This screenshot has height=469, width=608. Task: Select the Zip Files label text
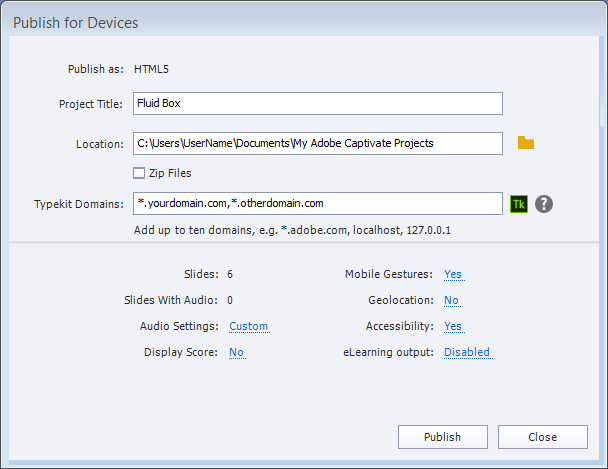[170, 173]
